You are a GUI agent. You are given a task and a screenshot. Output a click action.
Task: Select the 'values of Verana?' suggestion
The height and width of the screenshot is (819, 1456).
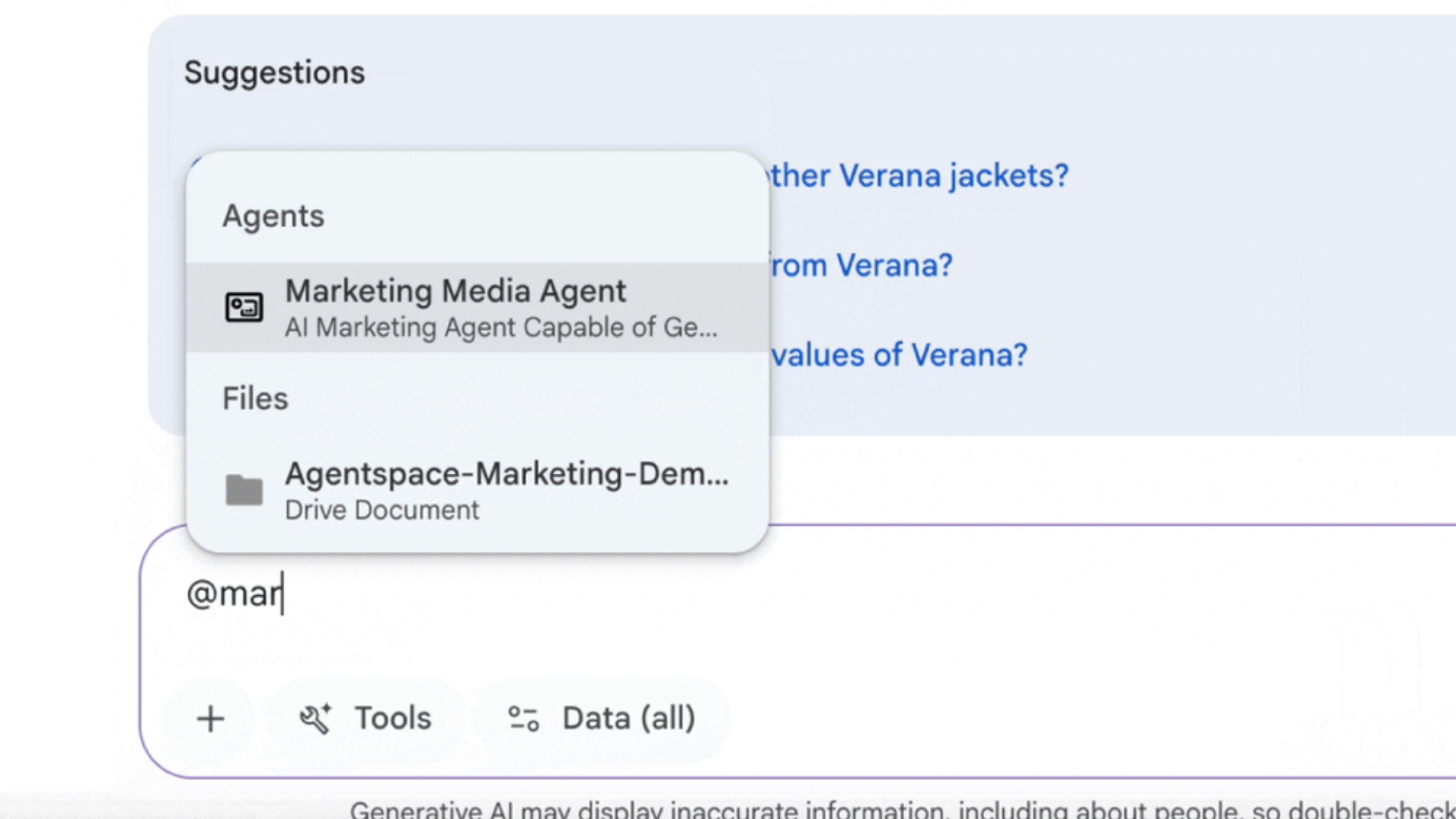[x=899, y=355]
